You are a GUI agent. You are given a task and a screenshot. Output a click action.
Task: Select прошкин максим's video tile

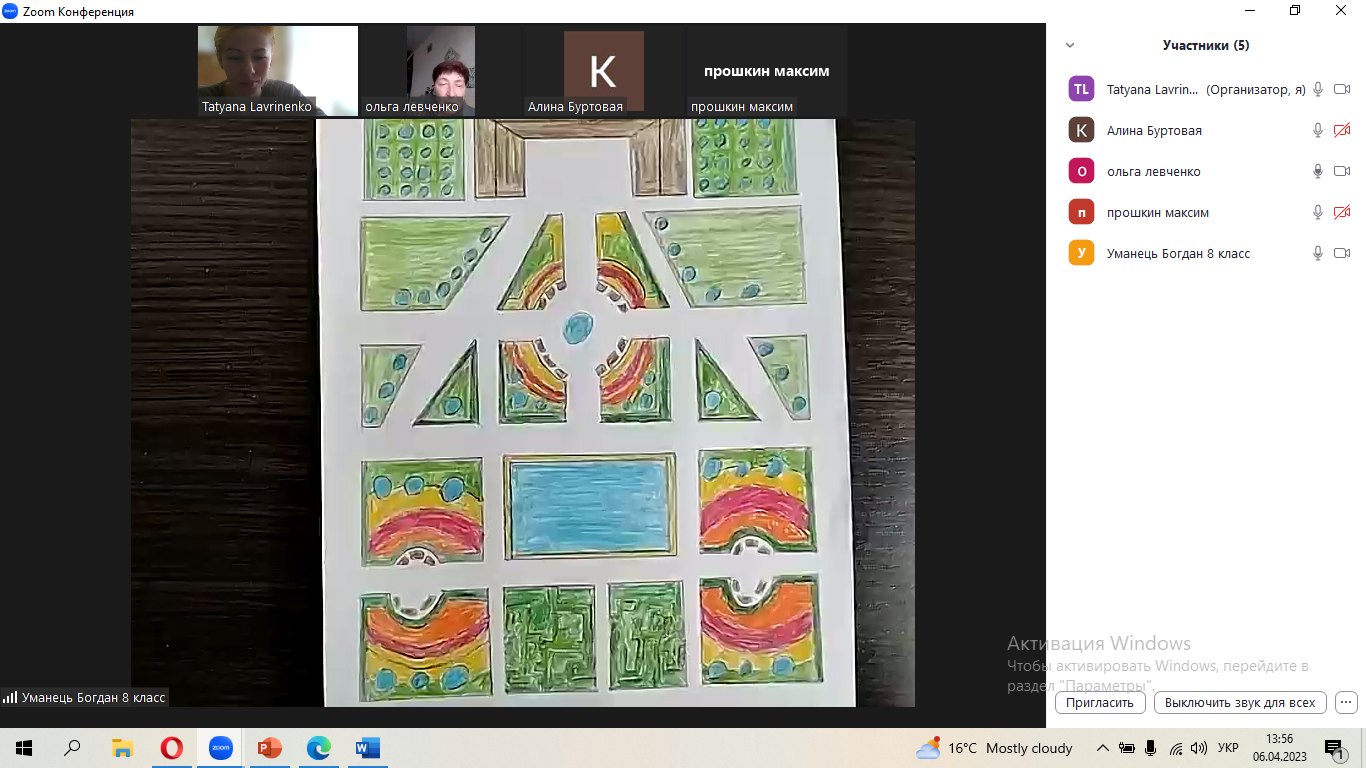[x=767, y=71]
